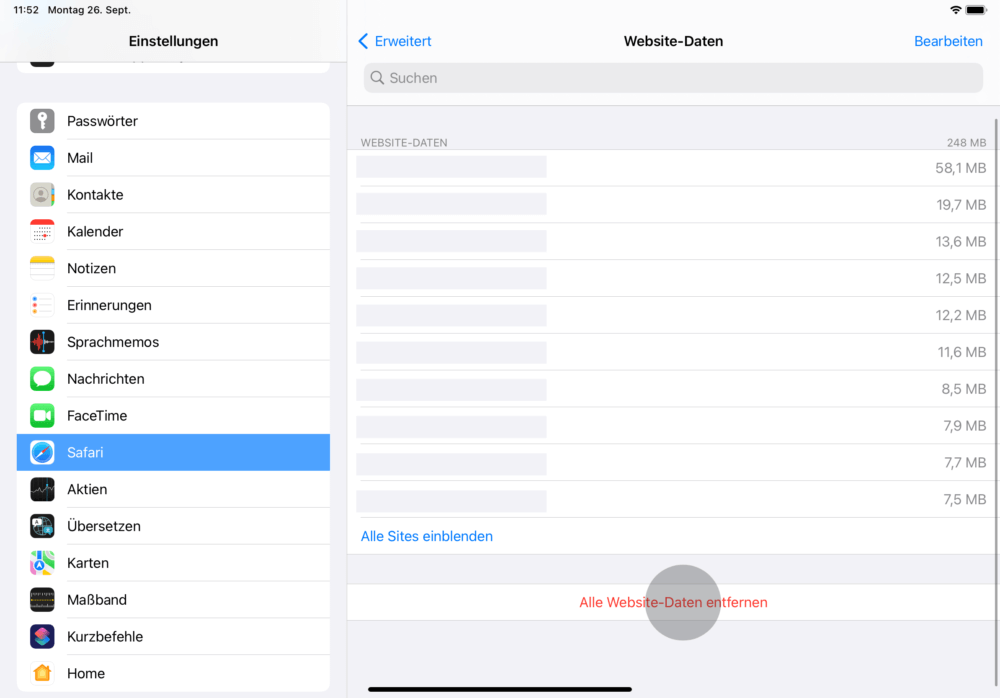Select the 7,7 MB website row
This screenshot has height=698, width=1000.
(x=673, y=463)
